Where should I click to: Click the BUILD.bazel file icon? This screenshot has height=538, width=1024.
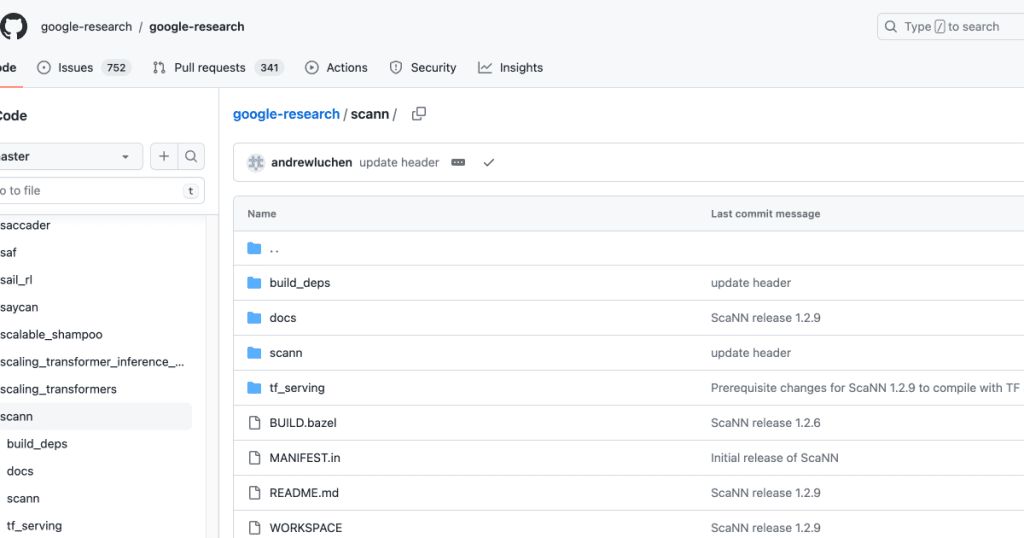[x=255, y=423]
